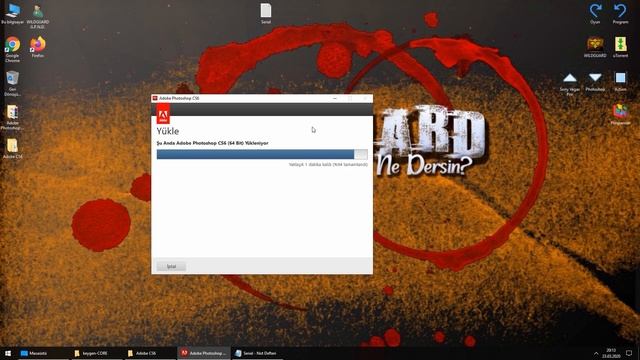
Task: Select the Oyun shortcut icon
Action: tap(595, 13)
